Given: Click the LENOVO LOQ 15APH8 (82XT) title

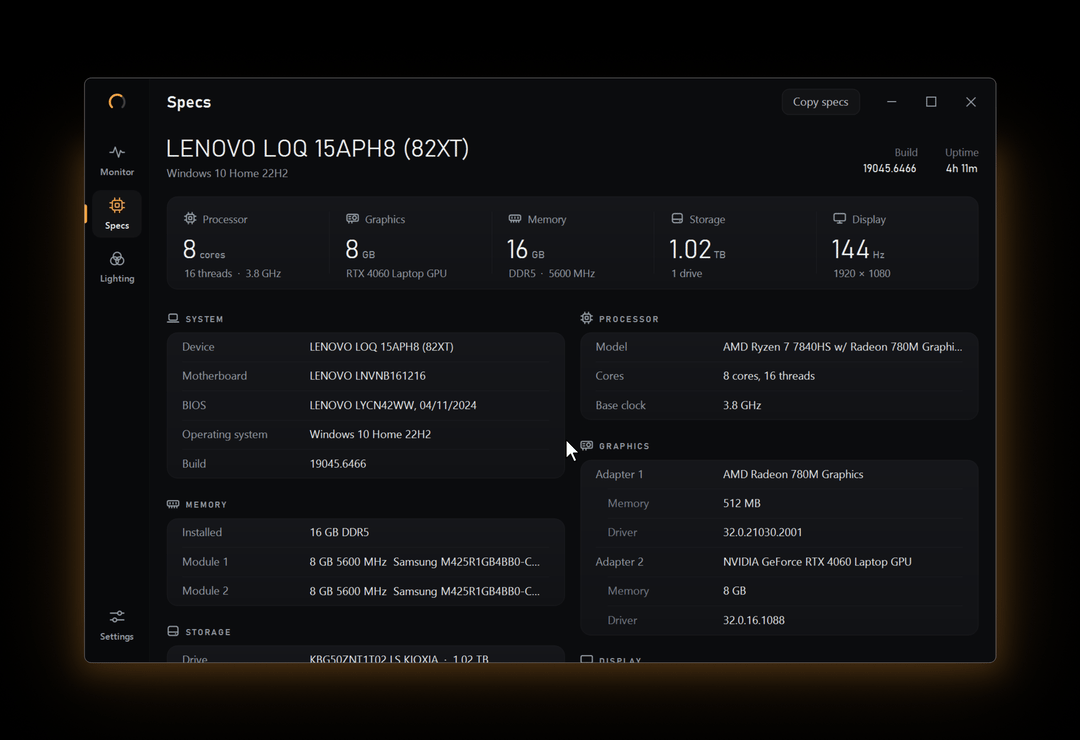Looking at the screenshot, I should (318, 148).
